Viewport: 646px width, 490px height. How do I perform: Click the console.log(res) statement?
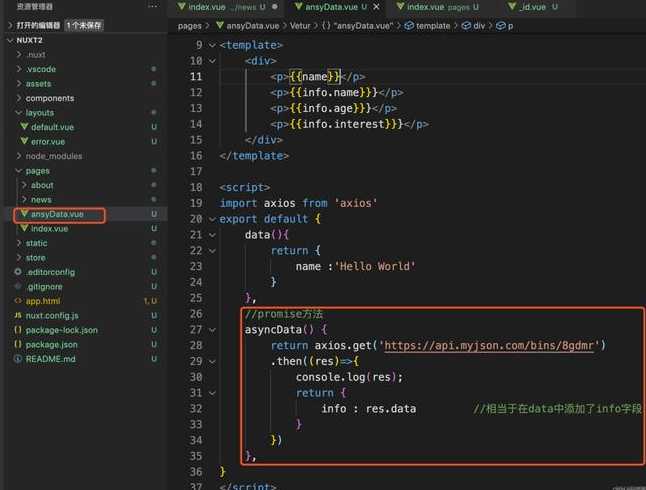tap(349, 377)
